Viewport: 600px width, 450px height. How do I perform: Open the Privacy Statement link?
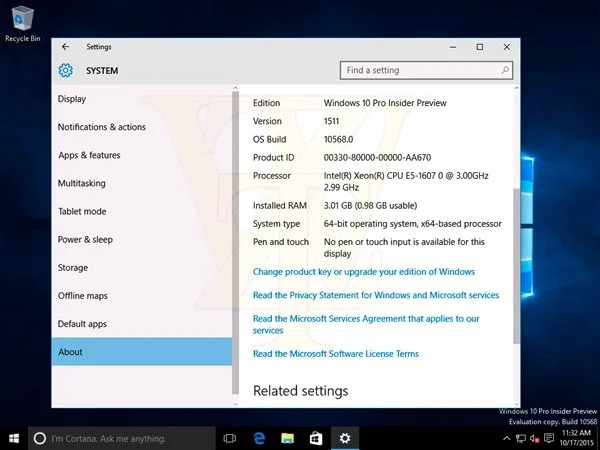pyautogui.click(x=376, y=295)
